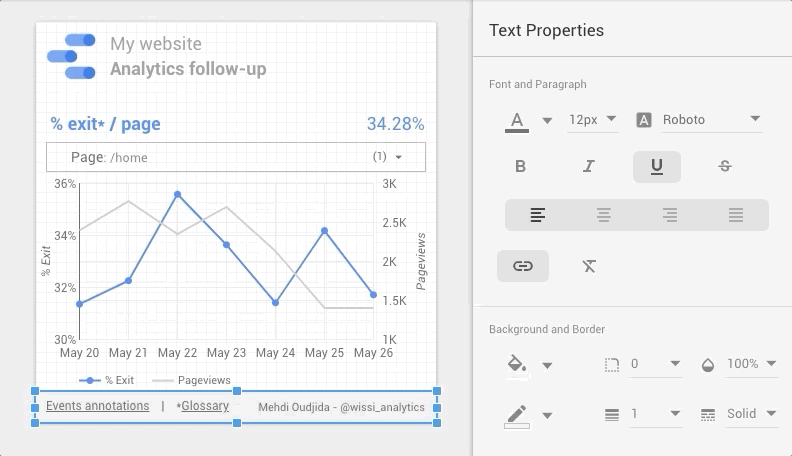This screenshot has width=792, height=456.
Task: Click the May 25 % Exit data point
Action: [x=324, y=231]
